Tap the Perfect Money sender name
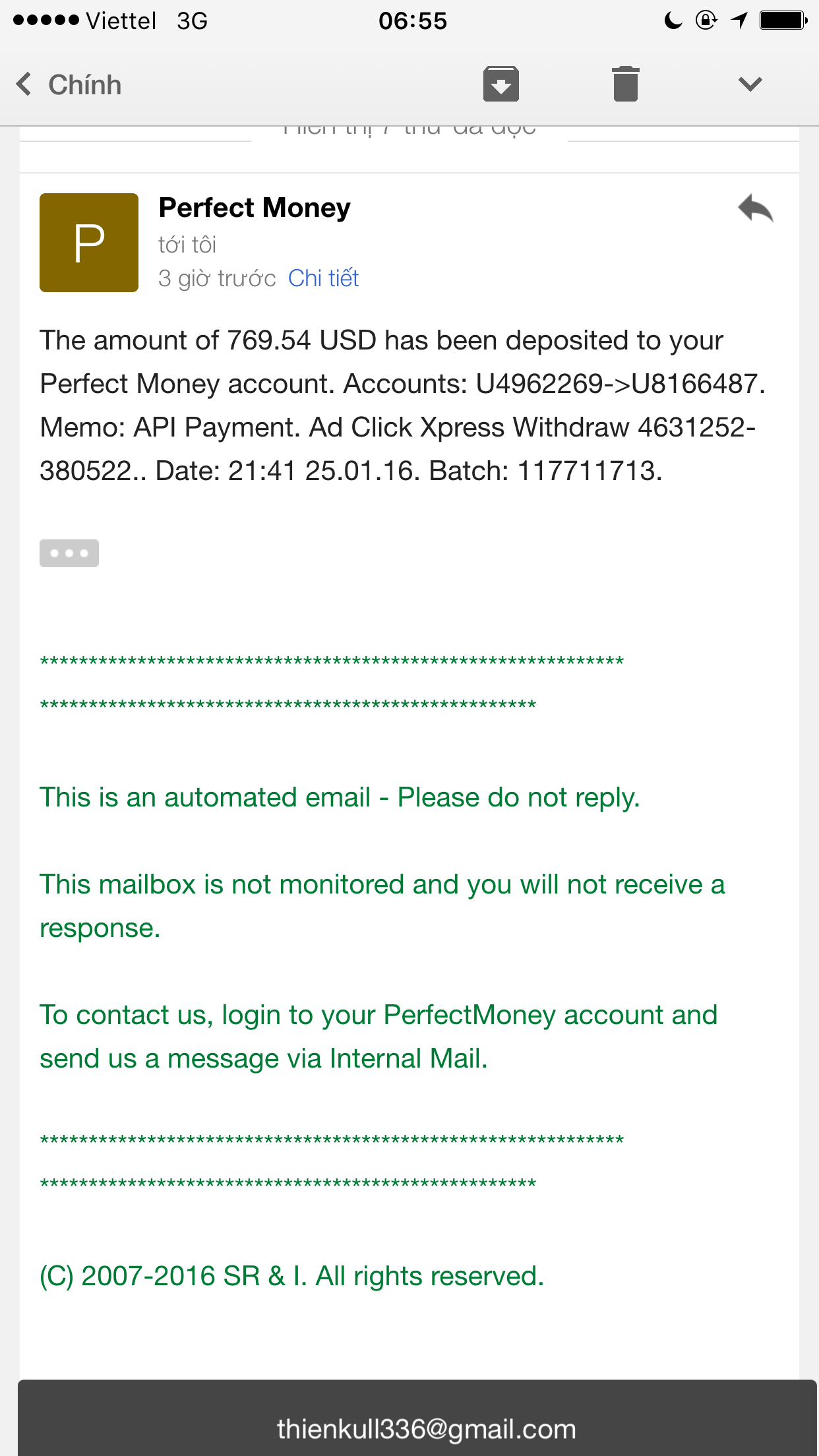The width and height of the screenshot is (819, 1456). point(255,208)
